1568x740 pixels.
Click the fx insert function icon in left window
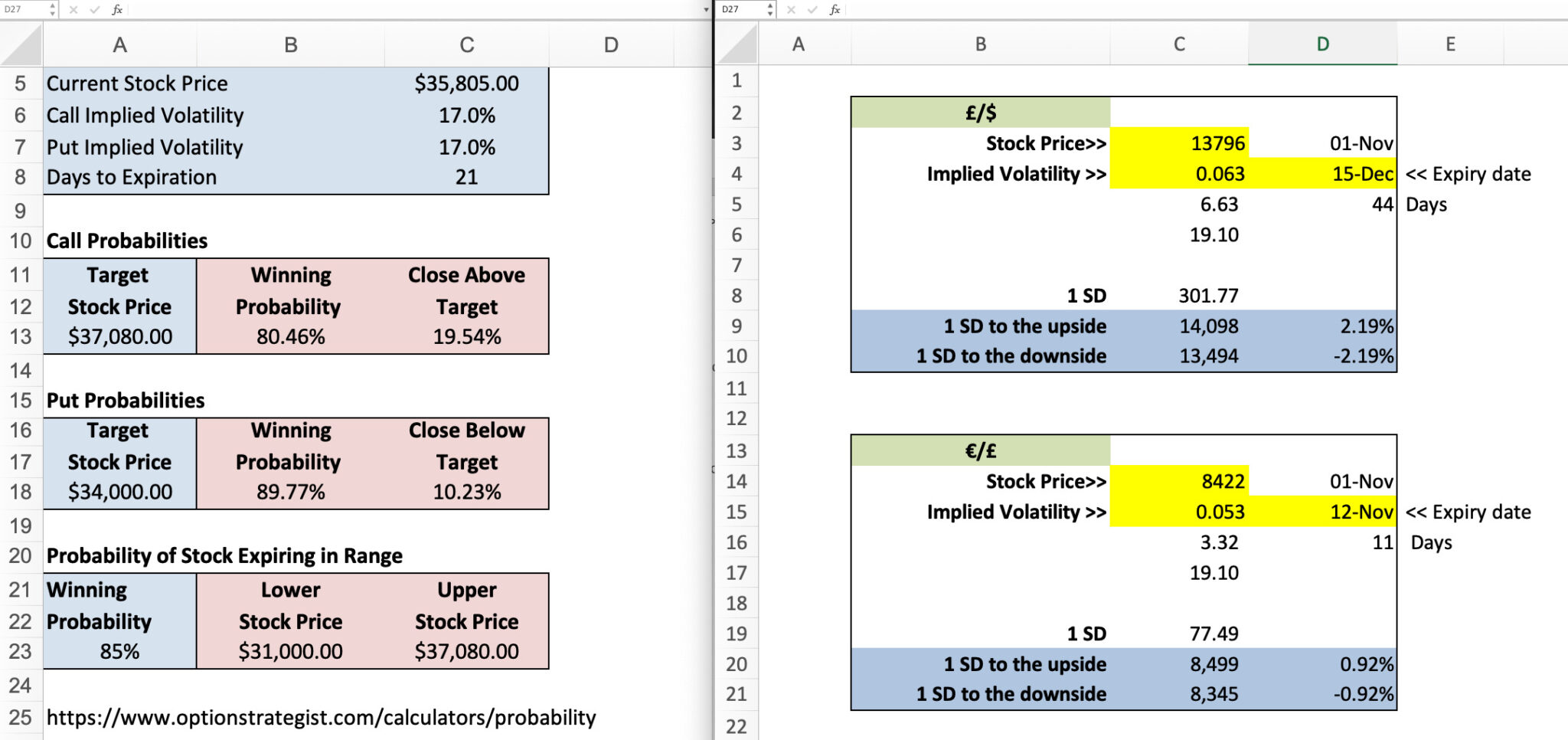click(117, 9)
